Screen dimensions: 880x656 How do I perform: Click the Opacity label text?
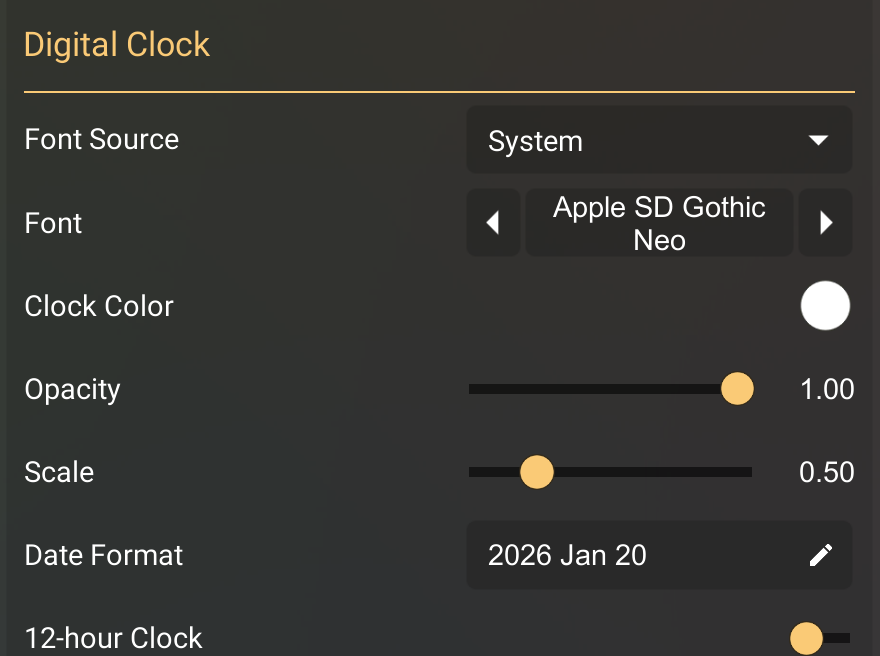pos(72,389)
